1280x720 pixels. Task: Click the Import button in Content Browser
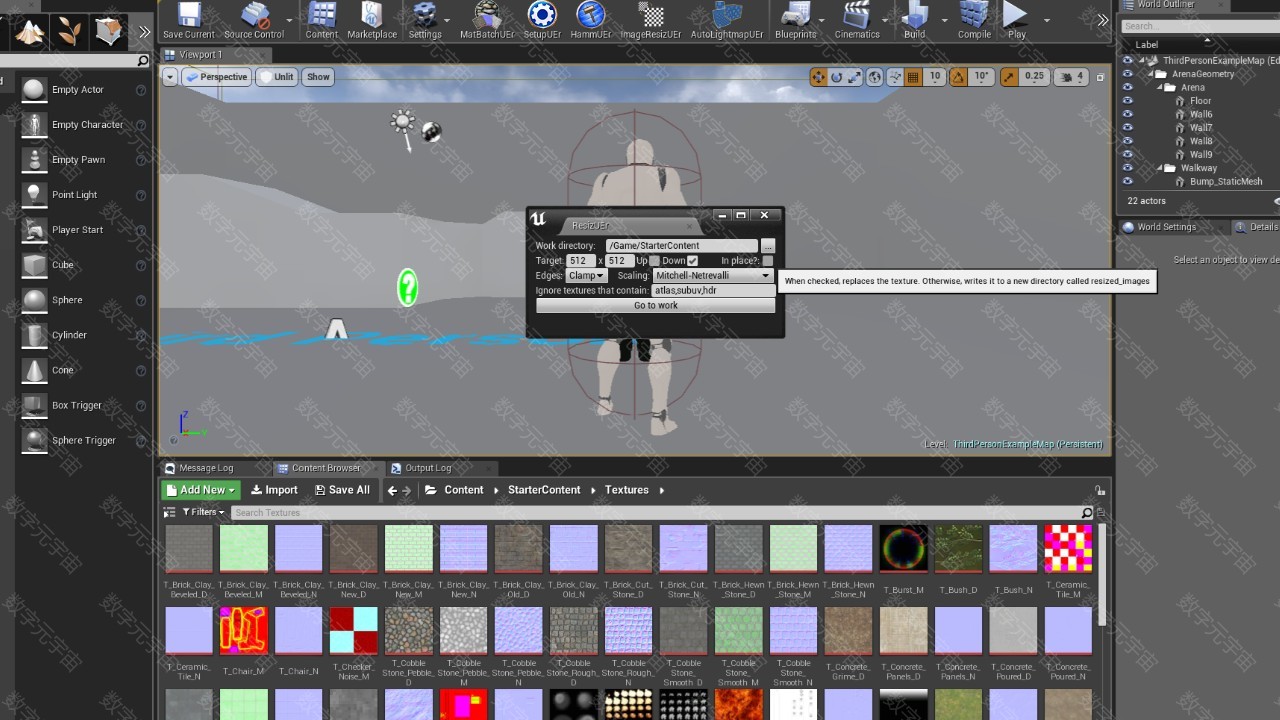(274, 490)
